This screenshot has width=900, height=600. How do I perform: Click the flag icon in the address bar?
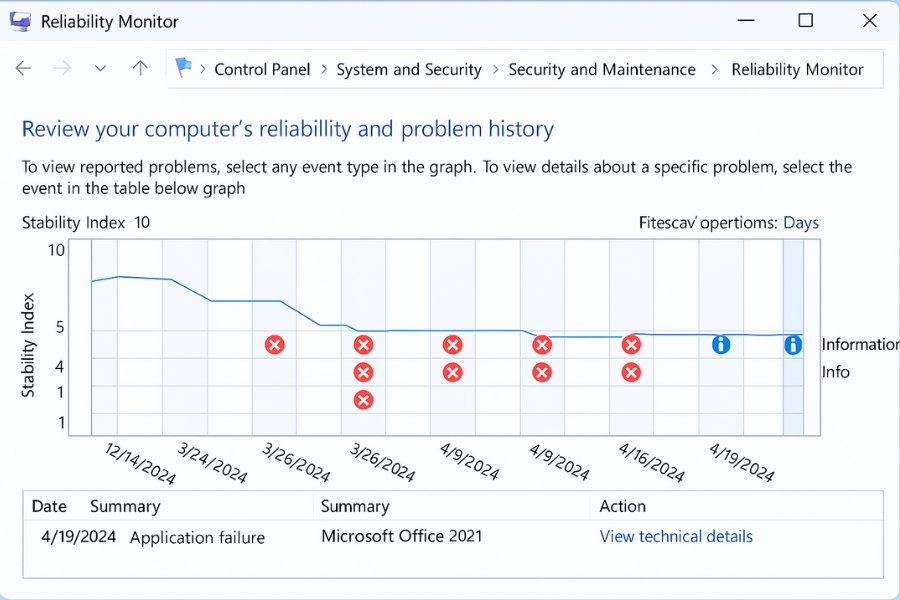pyautogui.click(x=182, y=69)
